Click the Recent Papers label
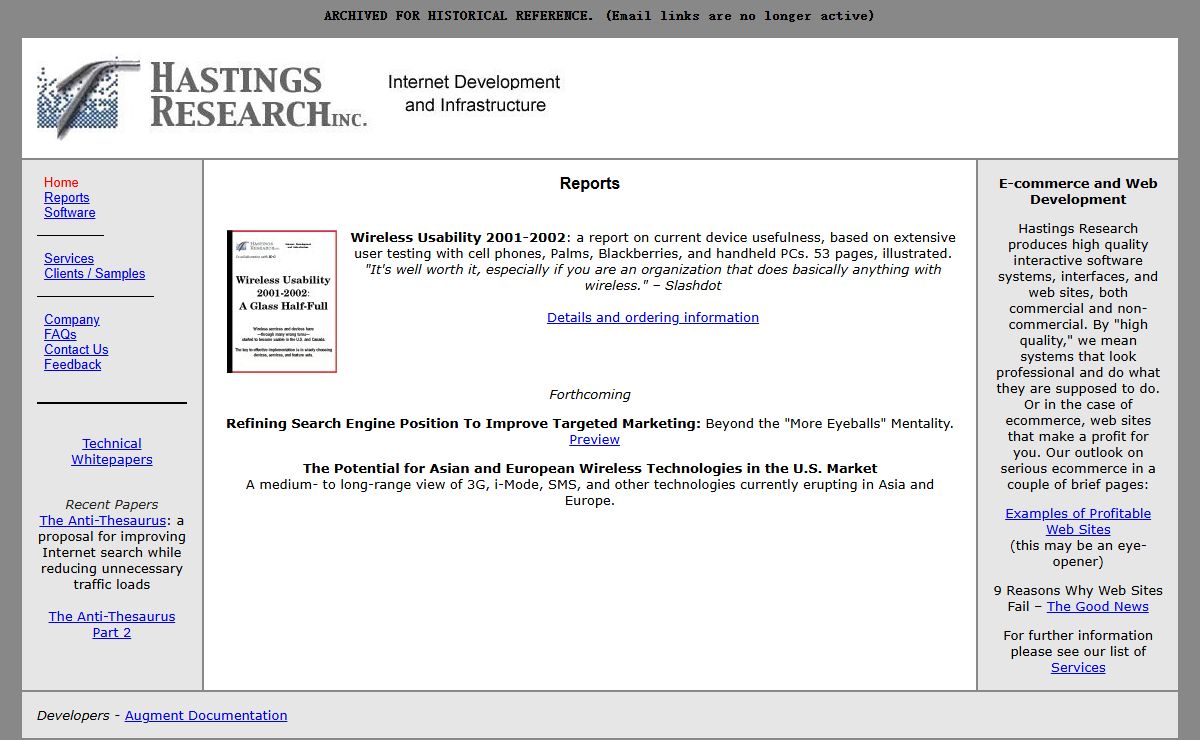The width and height of the screenshot is (1200, 740). click(112, 504)
